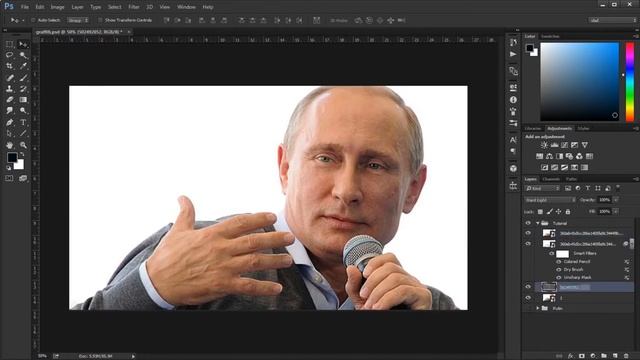Open the Opacity slider dropdown arrow
Image resolution: width=640 pixels, height=360 pixels.
click(x=616, y=200)
